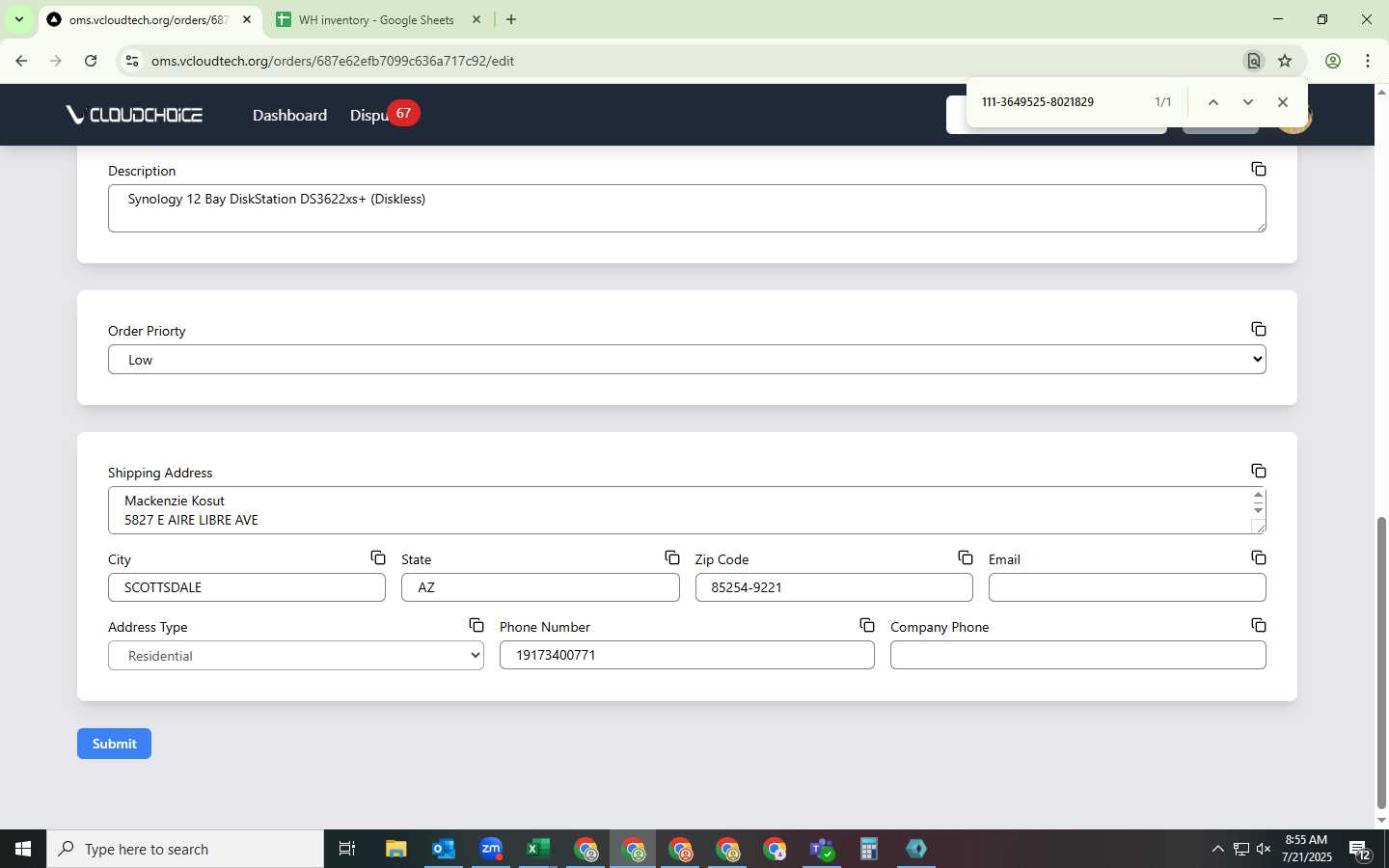The image size is (1389, 868).
Task: Open Zoom from the taskbar
Action: 491,849
